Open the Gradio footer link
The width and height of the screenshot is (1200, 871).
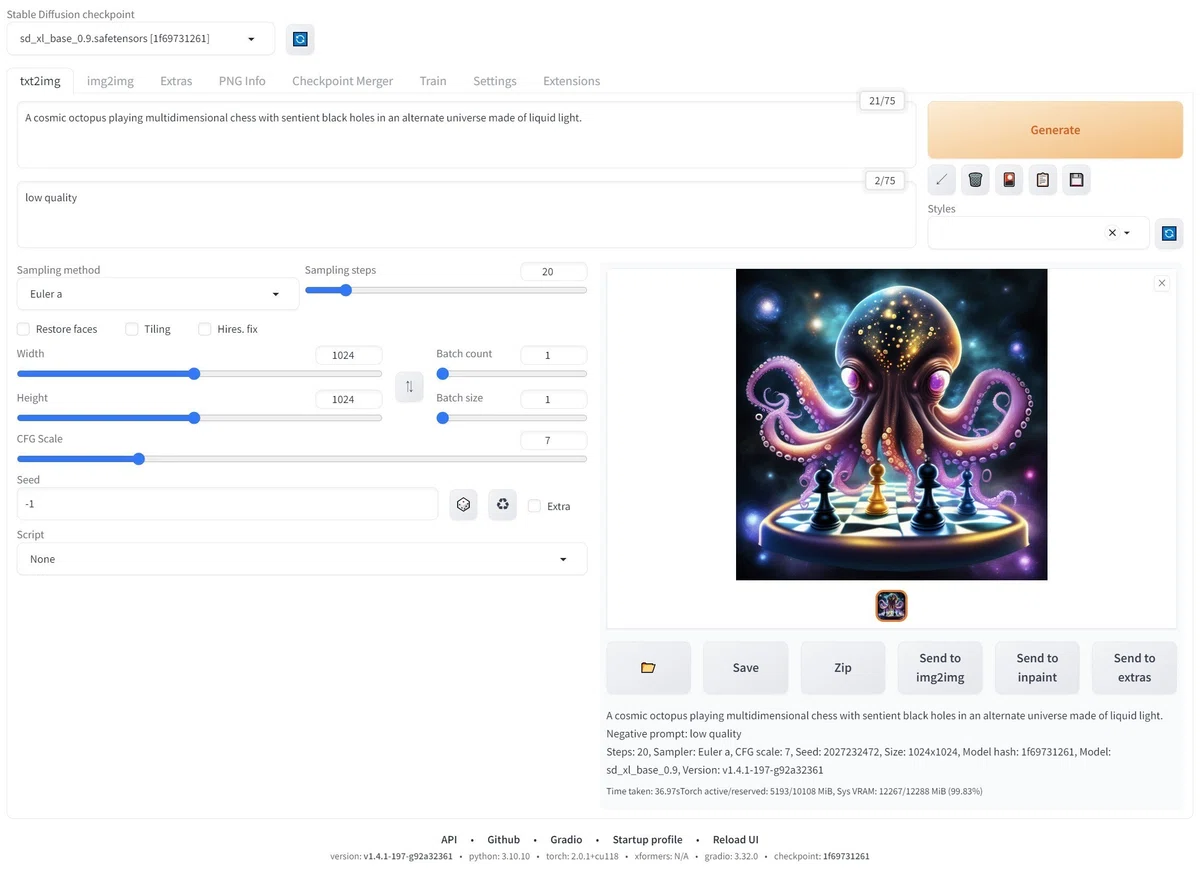pos(566,840)
